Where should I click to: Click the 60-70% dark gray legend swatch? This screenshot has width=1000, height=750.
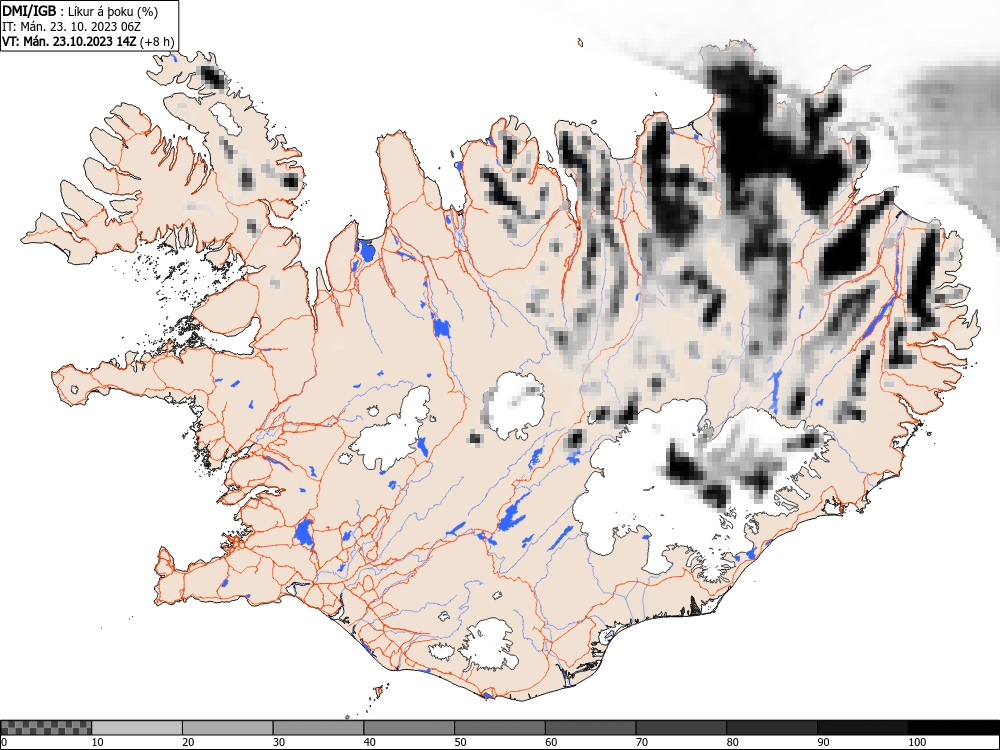point(591,728)
